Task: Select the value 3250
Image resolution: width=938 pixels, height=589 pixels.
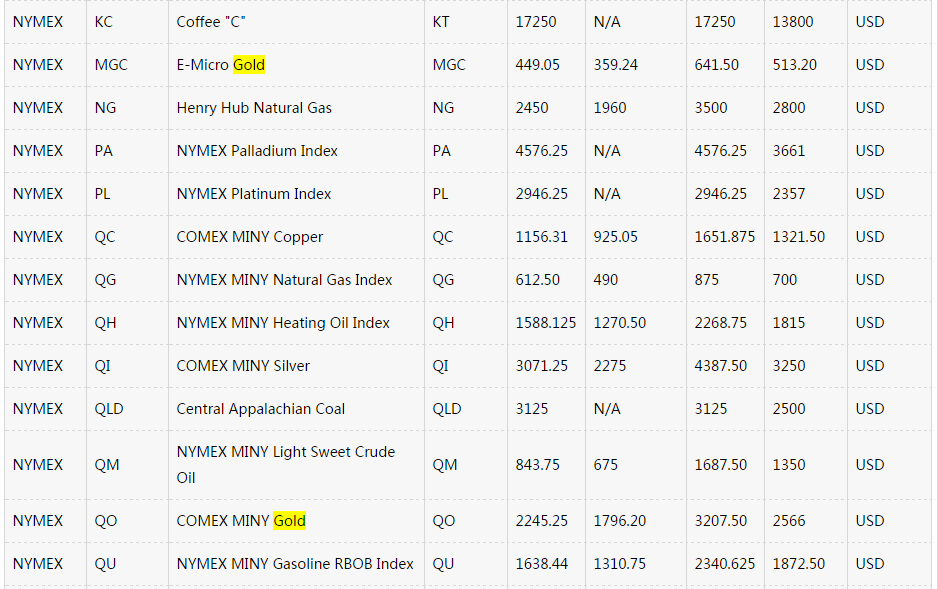Action: click(788, 367)
